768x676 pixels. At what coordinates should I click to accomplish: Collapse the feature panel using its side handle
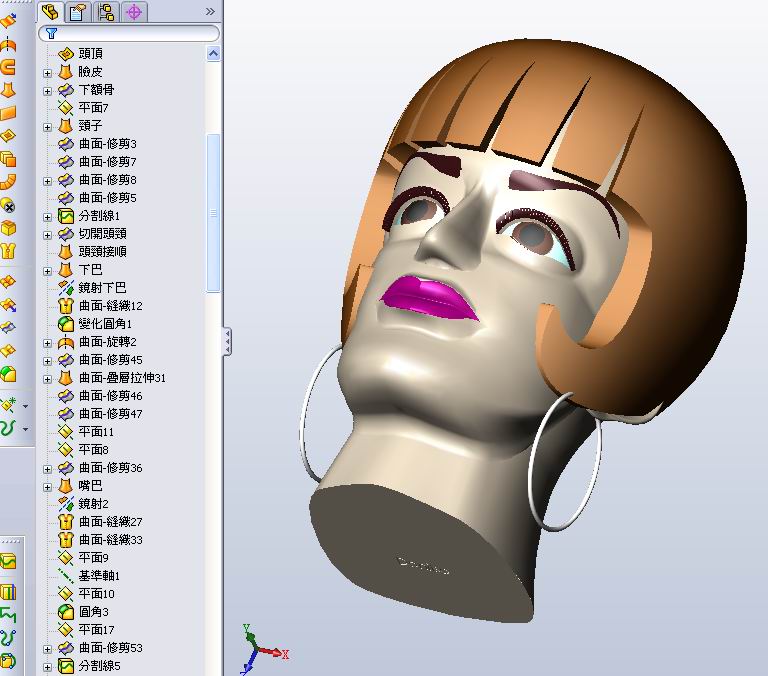click(x=227, y=341)
